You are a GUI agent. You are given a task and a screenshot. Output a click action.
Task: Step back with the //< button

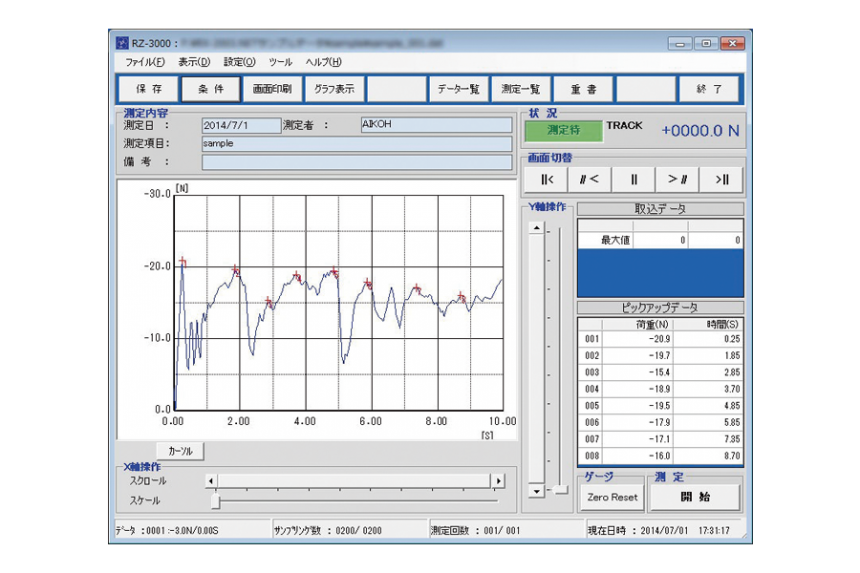(x=590, y=179)
